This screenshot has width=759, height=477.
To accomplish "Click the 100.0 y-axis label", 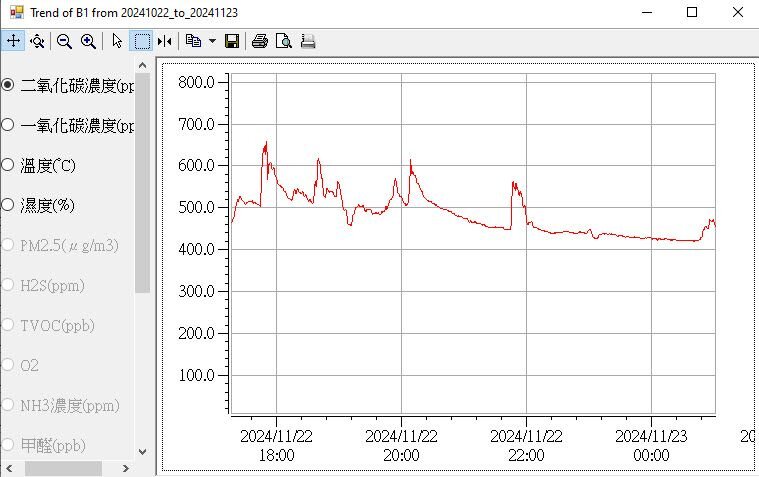I will pyautogui.click(x=196, y=375).
